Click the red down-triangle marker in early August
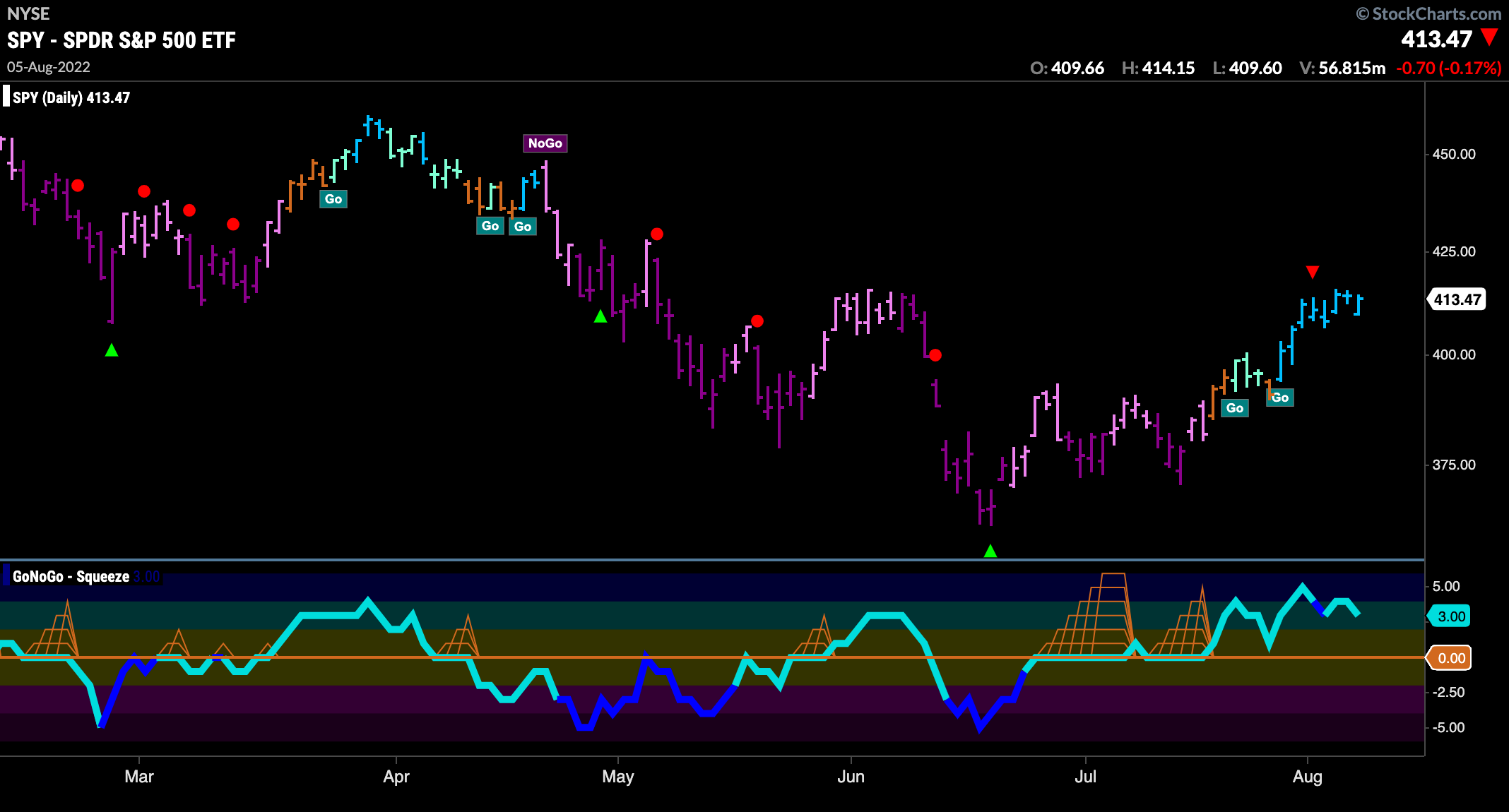The width and height of the screenshot is (1509, 812). 1313,272
